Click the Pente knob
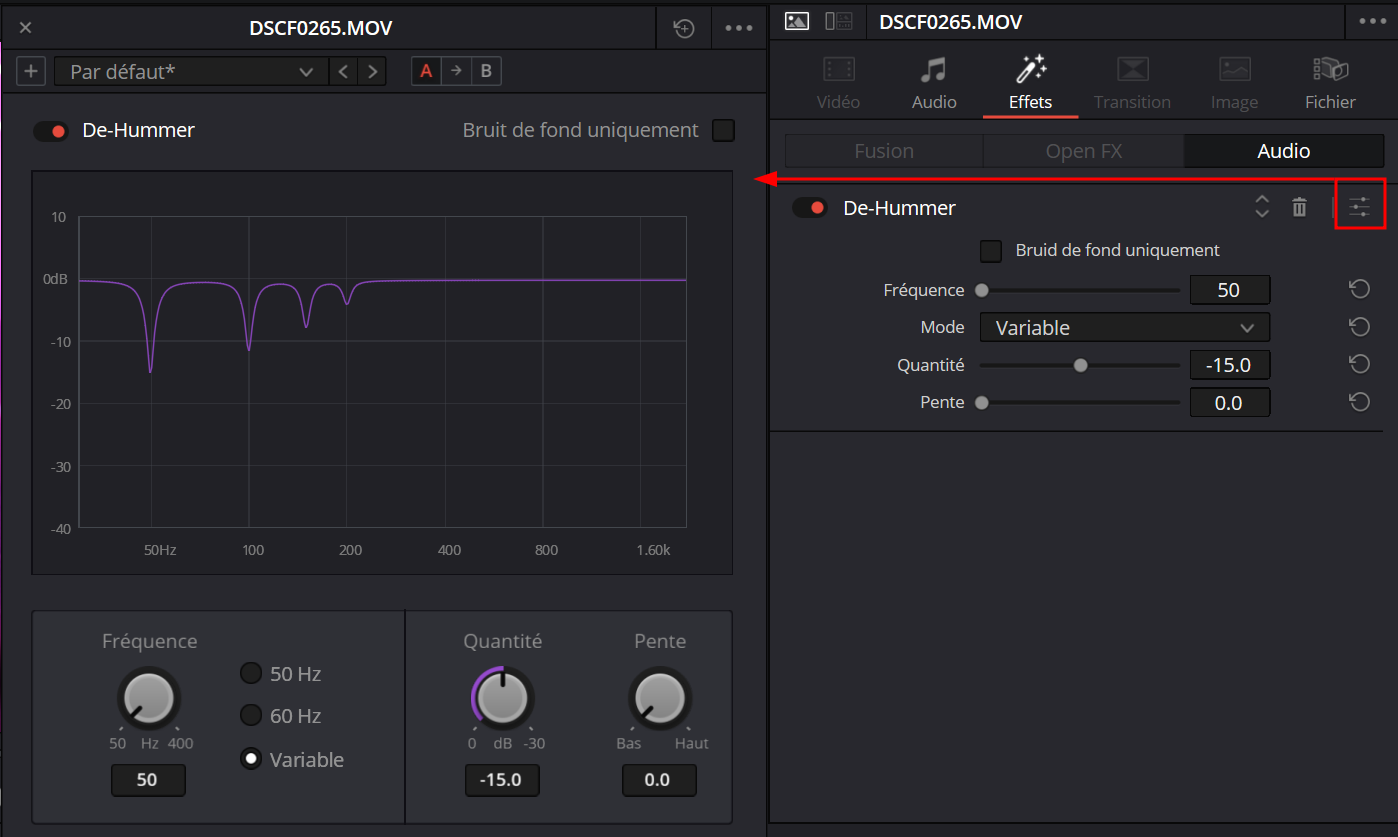This screenshot has width=1398, height=837. click(659, 698)
